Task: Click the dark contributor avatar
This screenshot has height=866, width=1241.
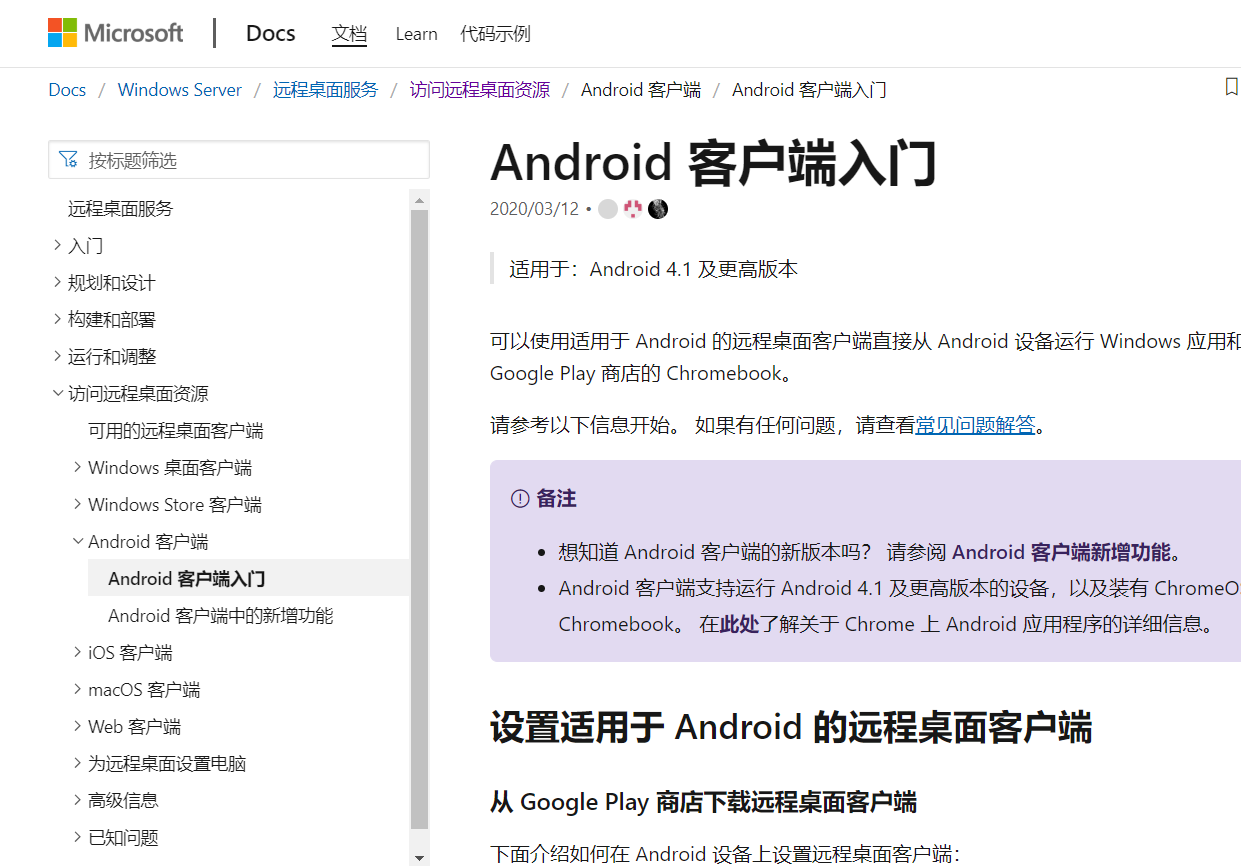Action: [x=658, y=209]
